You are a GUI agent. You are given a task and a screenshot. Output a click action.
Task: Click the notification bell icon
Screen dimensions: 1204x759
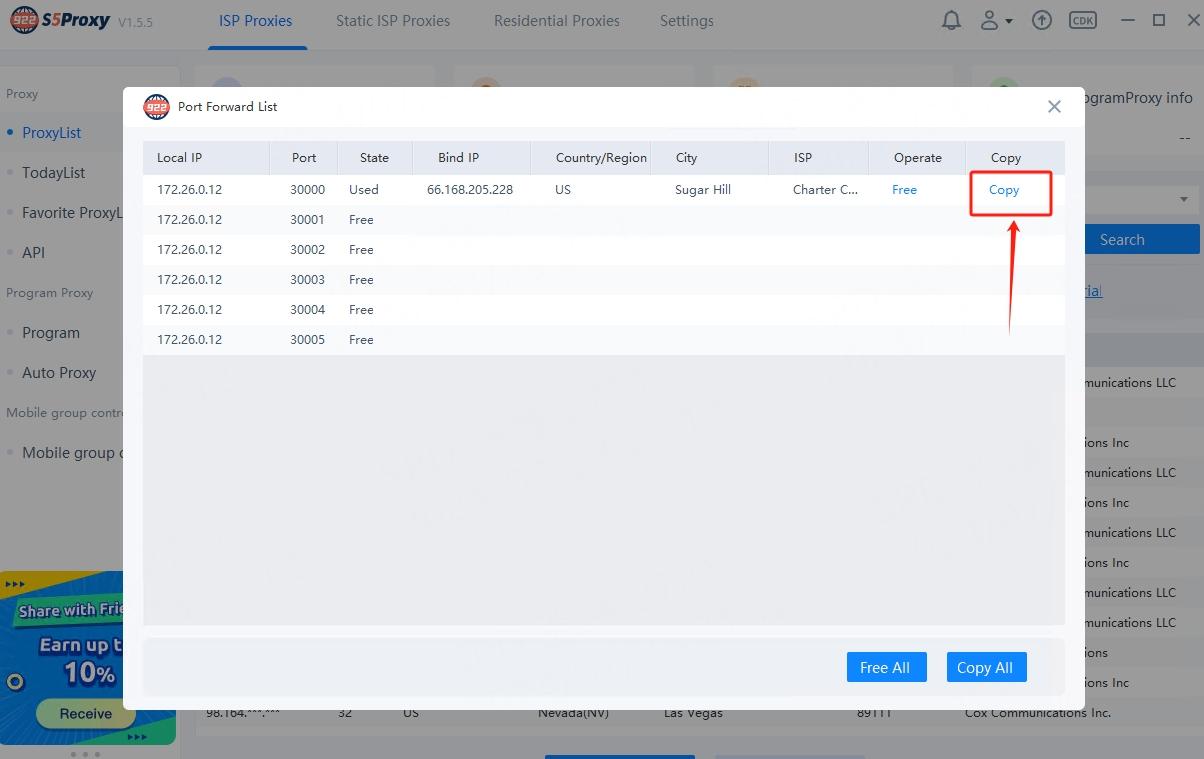(953, 21)
